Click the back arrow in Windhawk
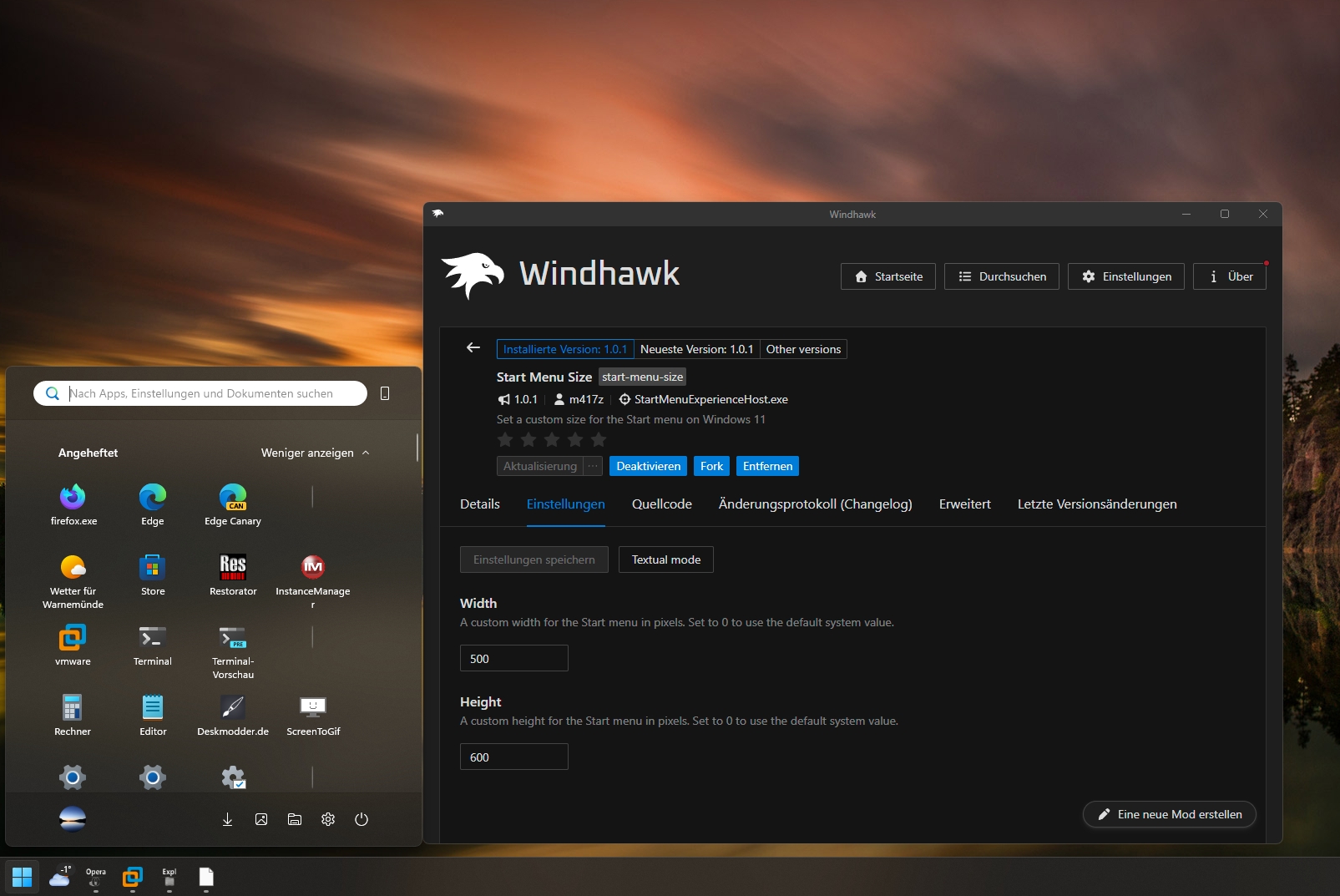This screenshot has height=896, width=1340. pyautogui.click(x=473, y=347)
